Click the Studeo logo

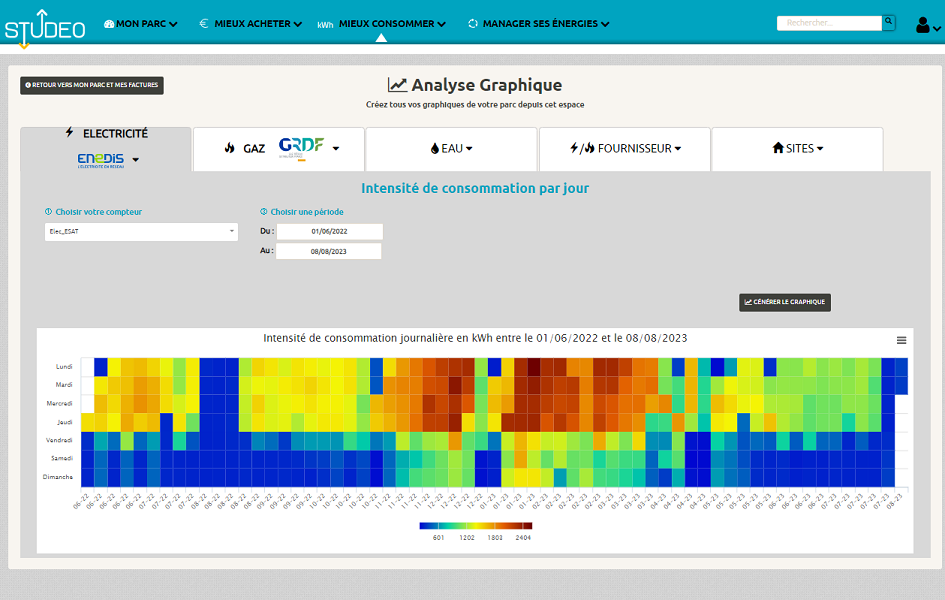point(45,28)
